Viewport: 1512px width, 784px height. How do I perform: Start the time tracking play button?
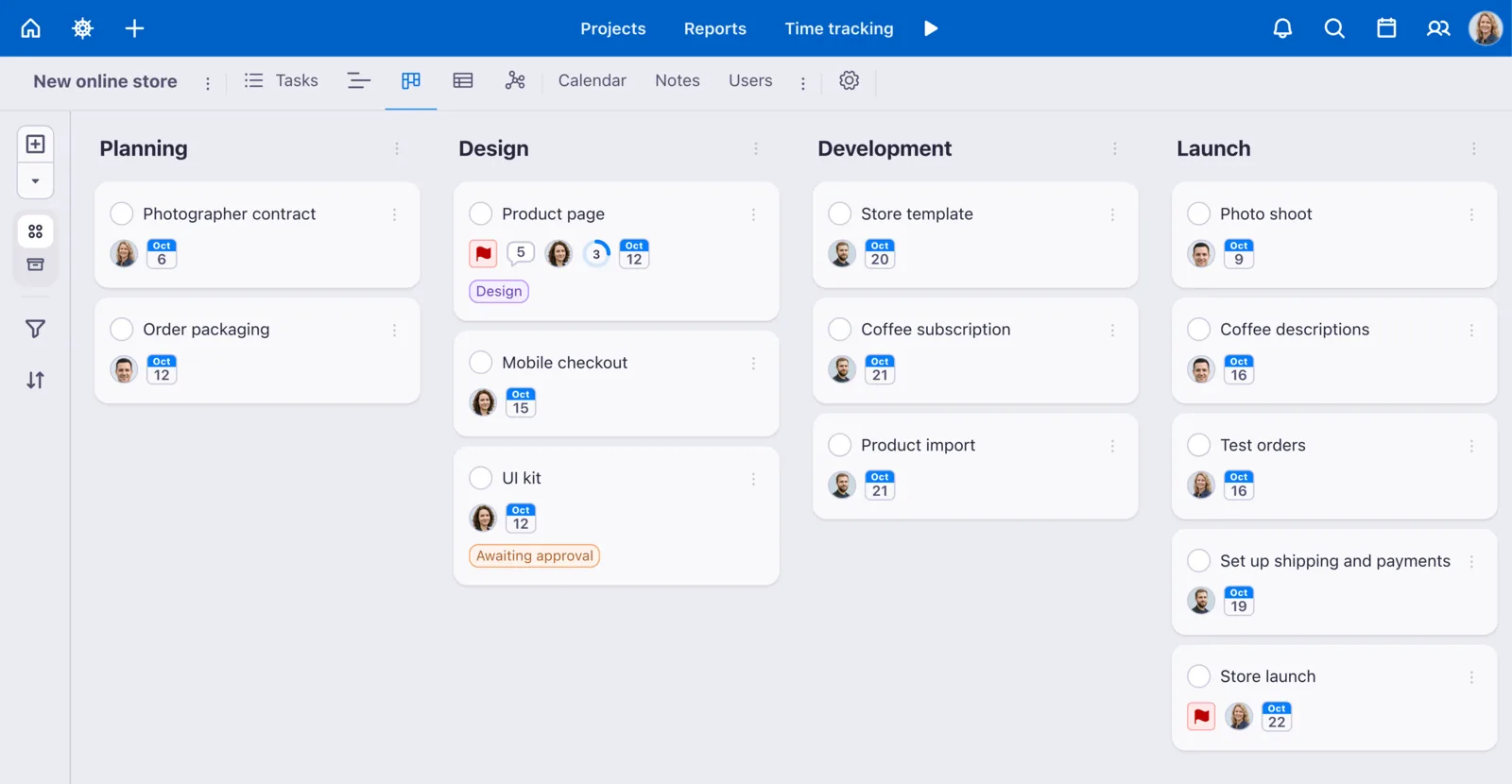tap(931, 28)
